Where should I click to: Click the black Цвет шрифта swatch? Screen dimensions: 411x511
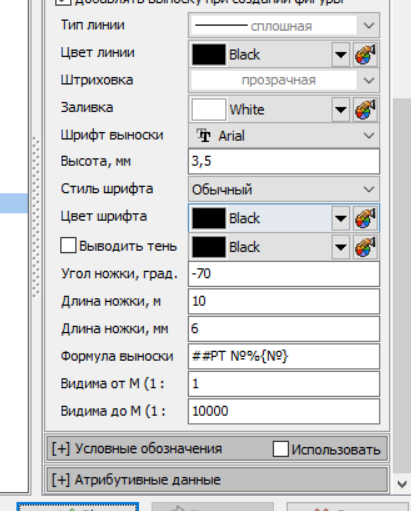tap(209, 218)
